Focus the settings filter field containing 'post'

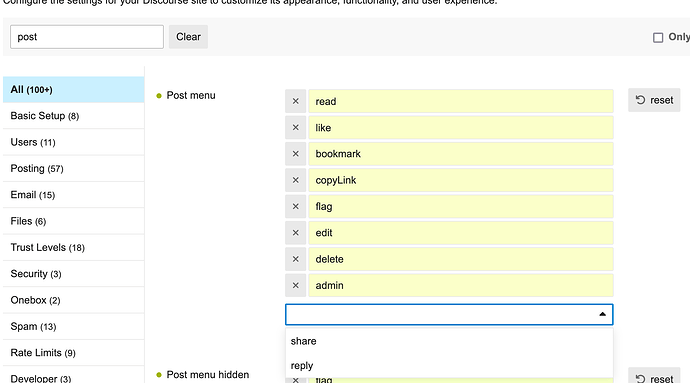[x=87, y=37]
